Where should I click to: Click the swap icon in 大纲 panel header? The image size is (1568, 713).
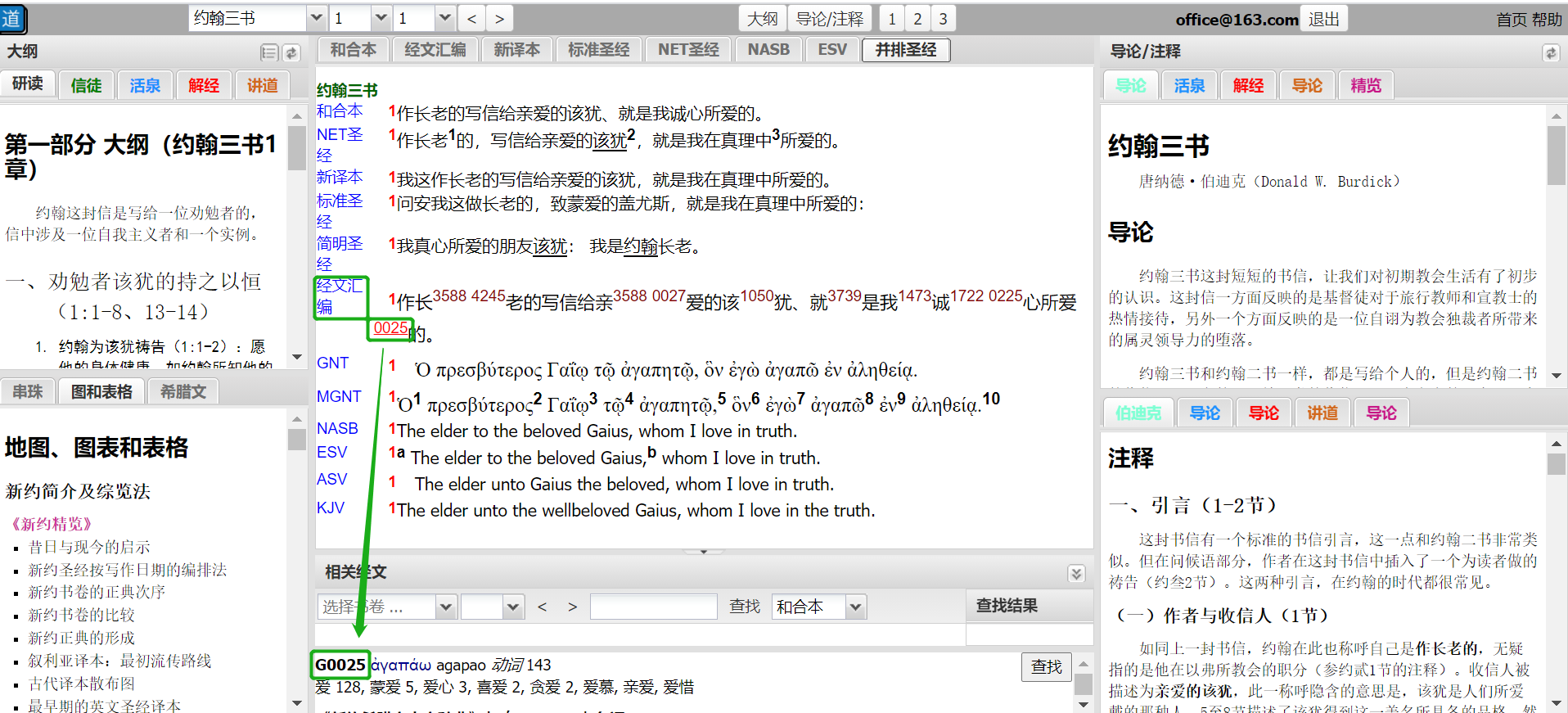291,52
